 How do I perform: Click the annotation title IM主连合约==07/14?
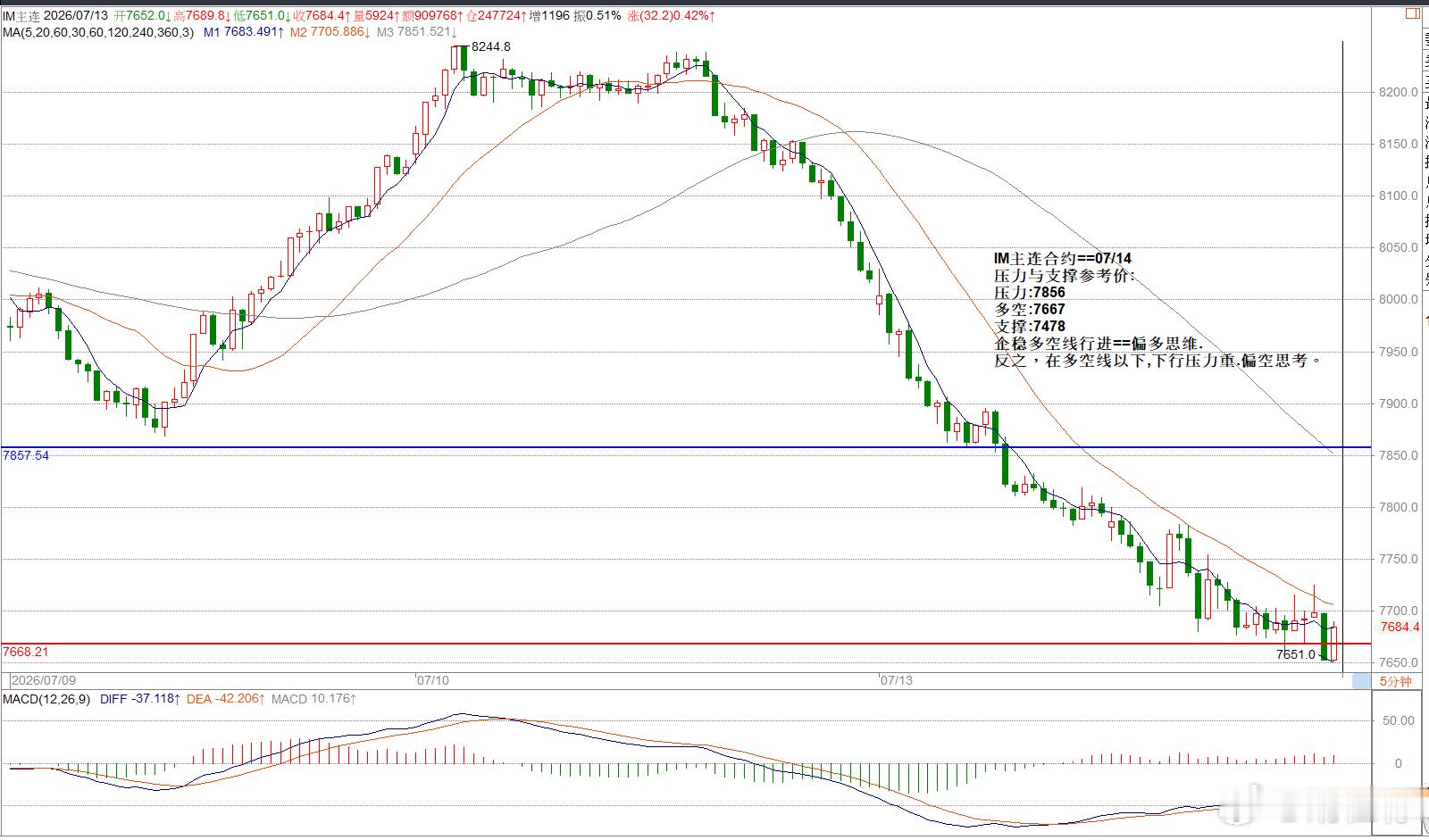click(x=1063, y=259)
